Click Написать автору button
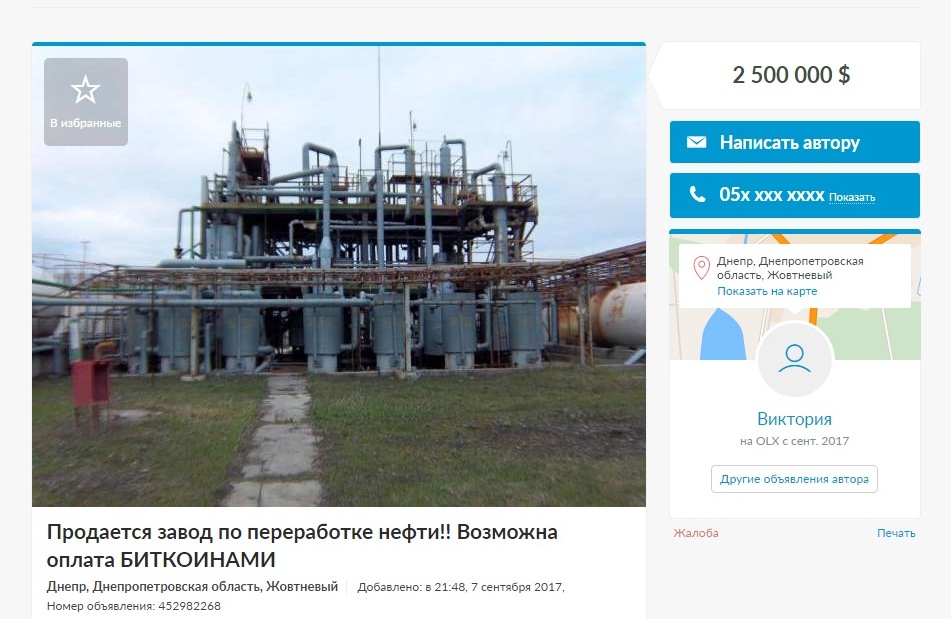Screen dimensions: 951x619 click(795, 142)
